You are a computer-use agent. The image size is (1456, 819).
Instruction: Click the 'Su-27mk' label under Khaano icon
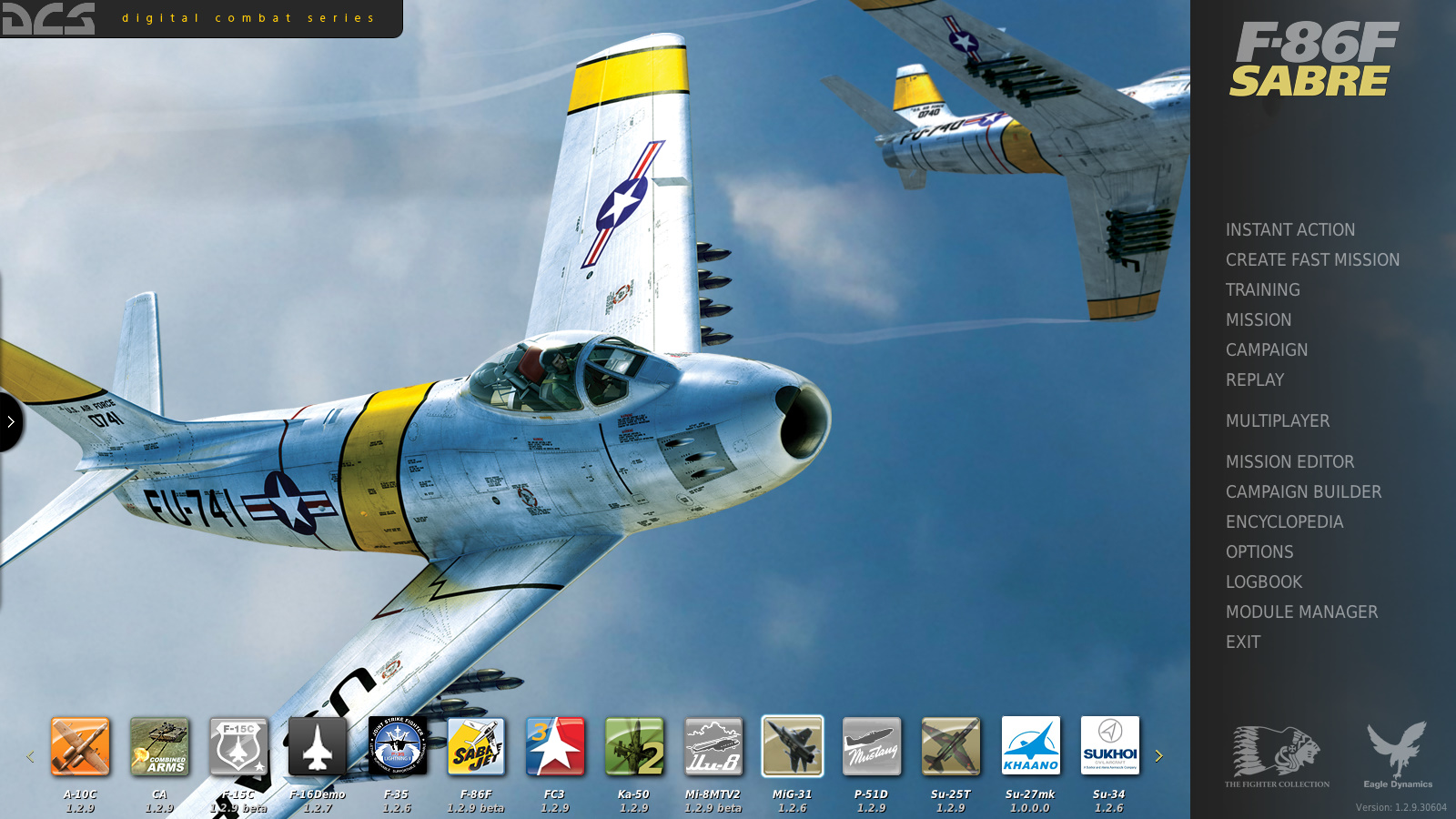click(x=1030, y=794)
